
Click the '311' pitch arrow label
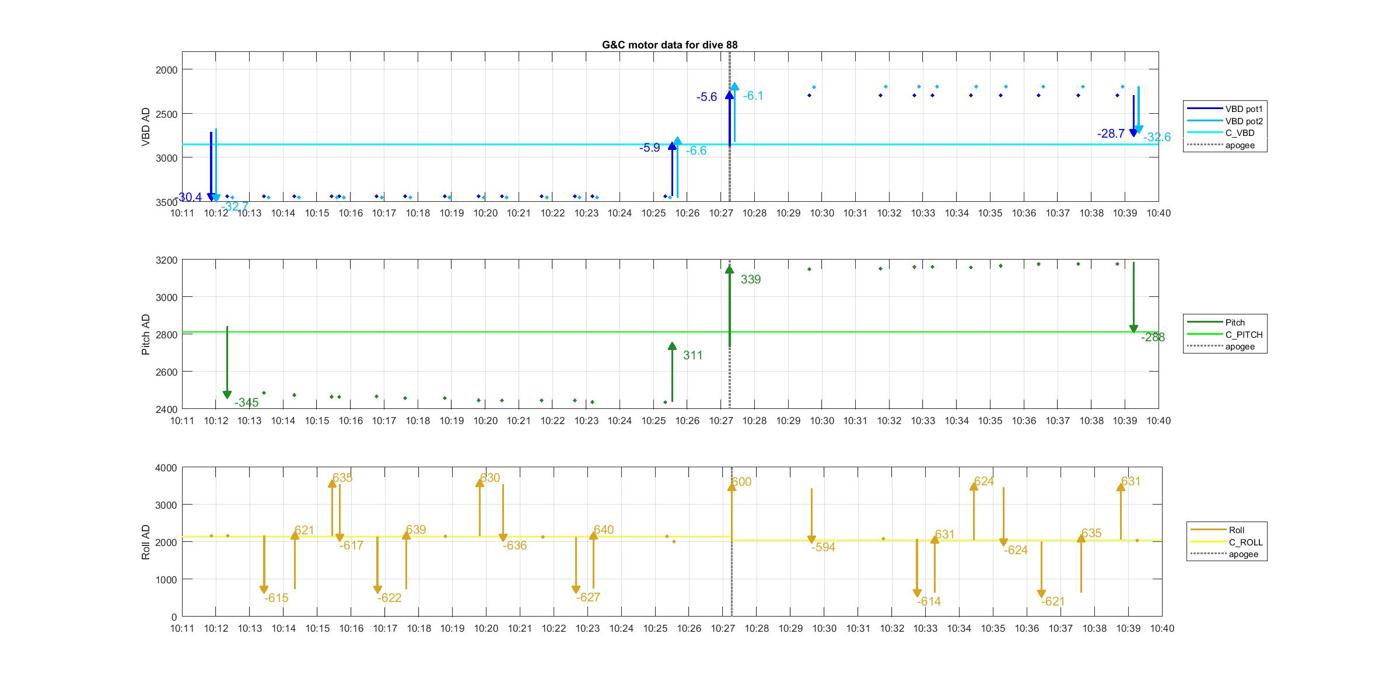pos(693,355)
